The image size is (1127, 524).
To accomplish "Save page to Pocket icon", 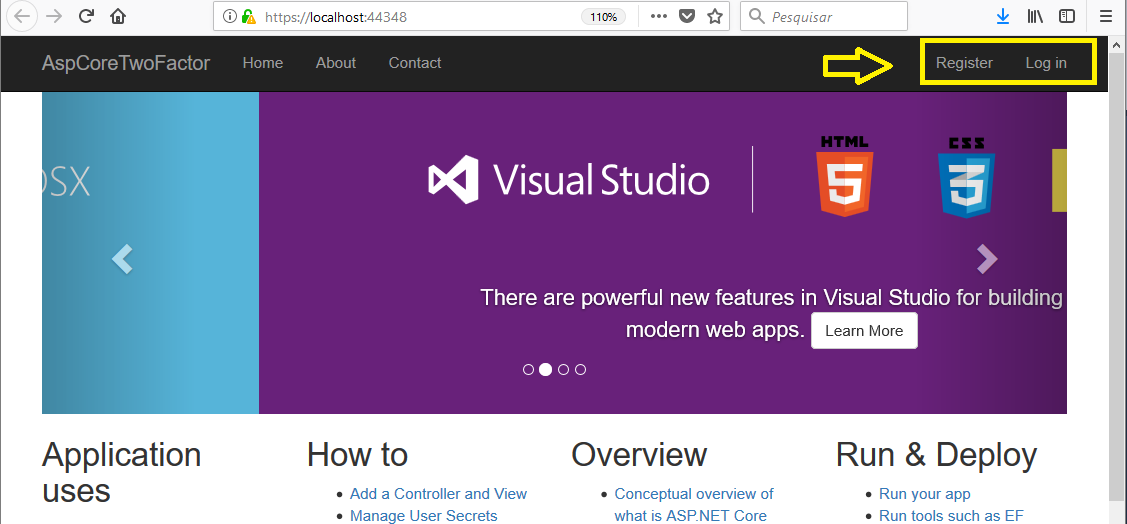I will [x=687, y=17].
